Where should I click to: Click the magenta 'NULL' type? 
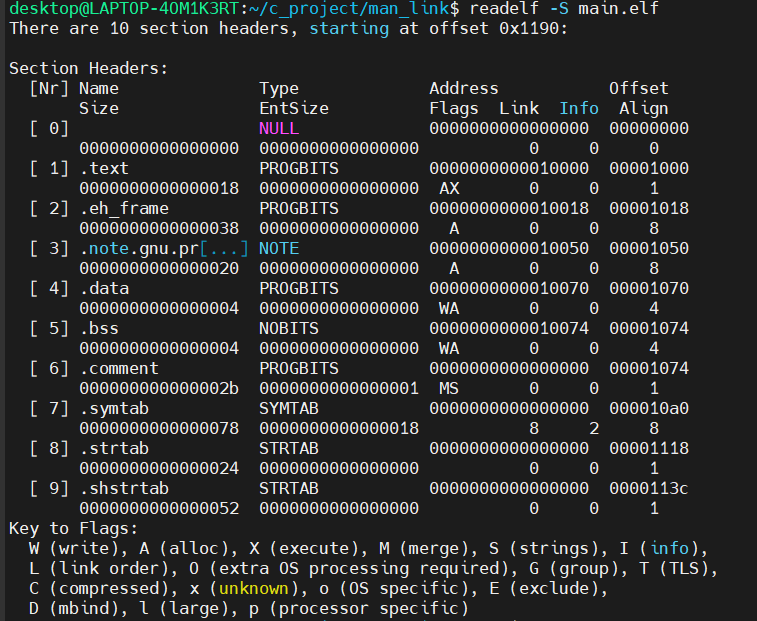point(279,128)
